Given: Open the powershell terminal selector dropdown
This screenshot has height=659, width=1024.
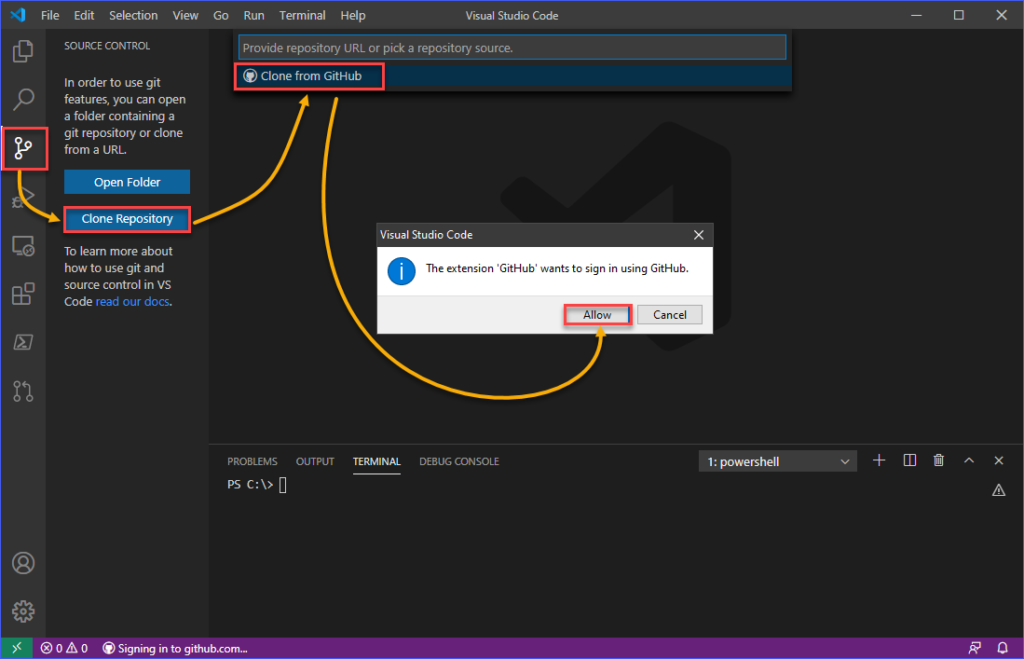Looking at the screenshot, I should tap(778, 461).
